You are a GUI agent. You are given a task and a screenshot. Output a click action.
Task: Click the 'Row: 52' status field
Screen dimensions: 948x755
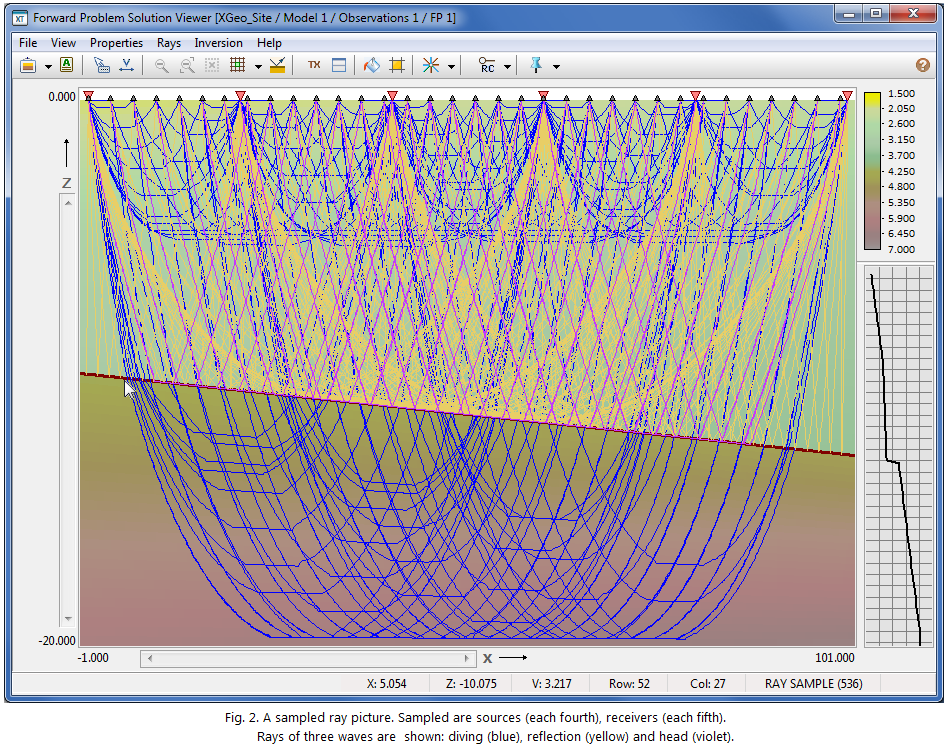click(629, 684)
